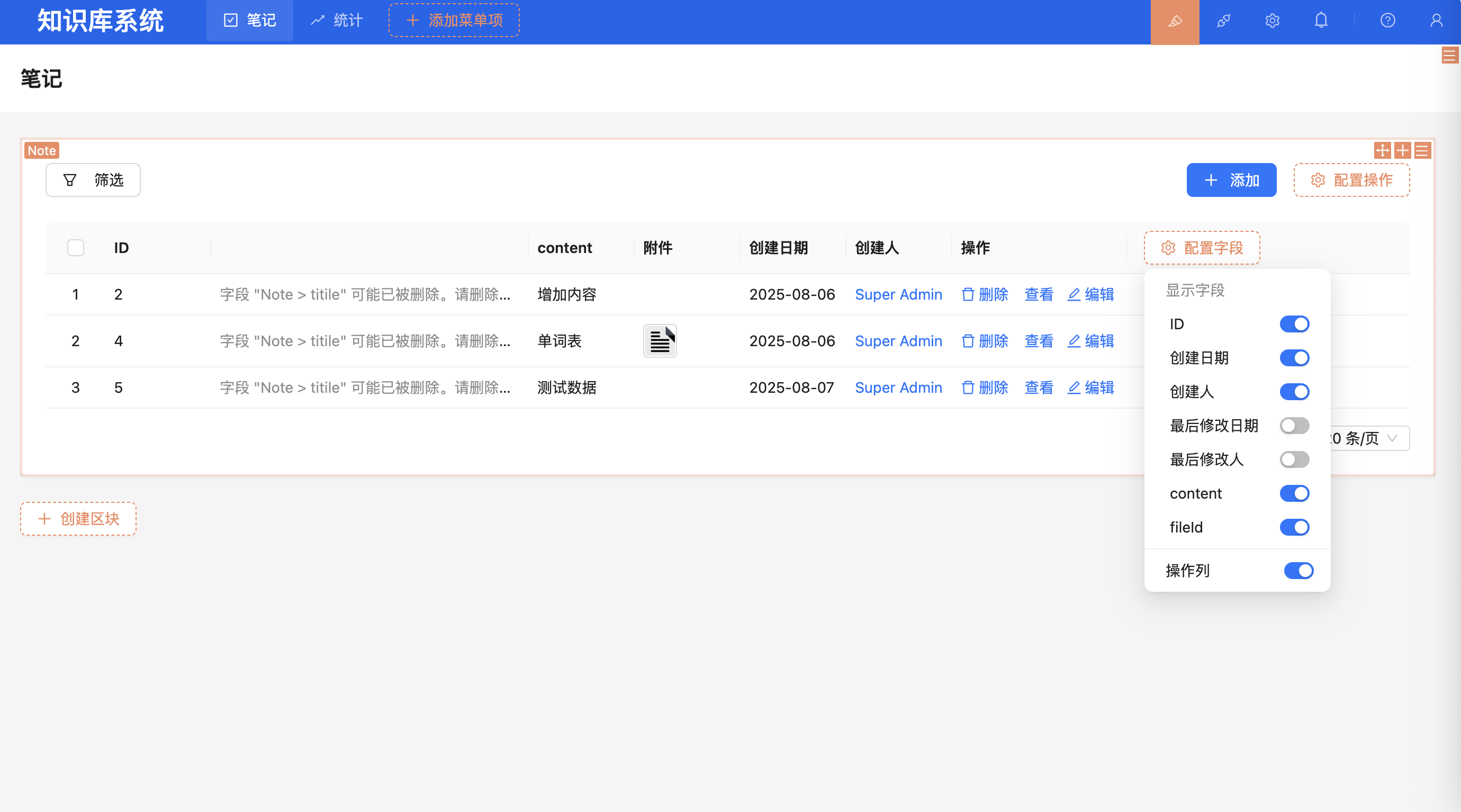Viewport: 1461px width, 812px height.
Task: Click the deleted-field warning in row ID 5
Action: [365, 387]
